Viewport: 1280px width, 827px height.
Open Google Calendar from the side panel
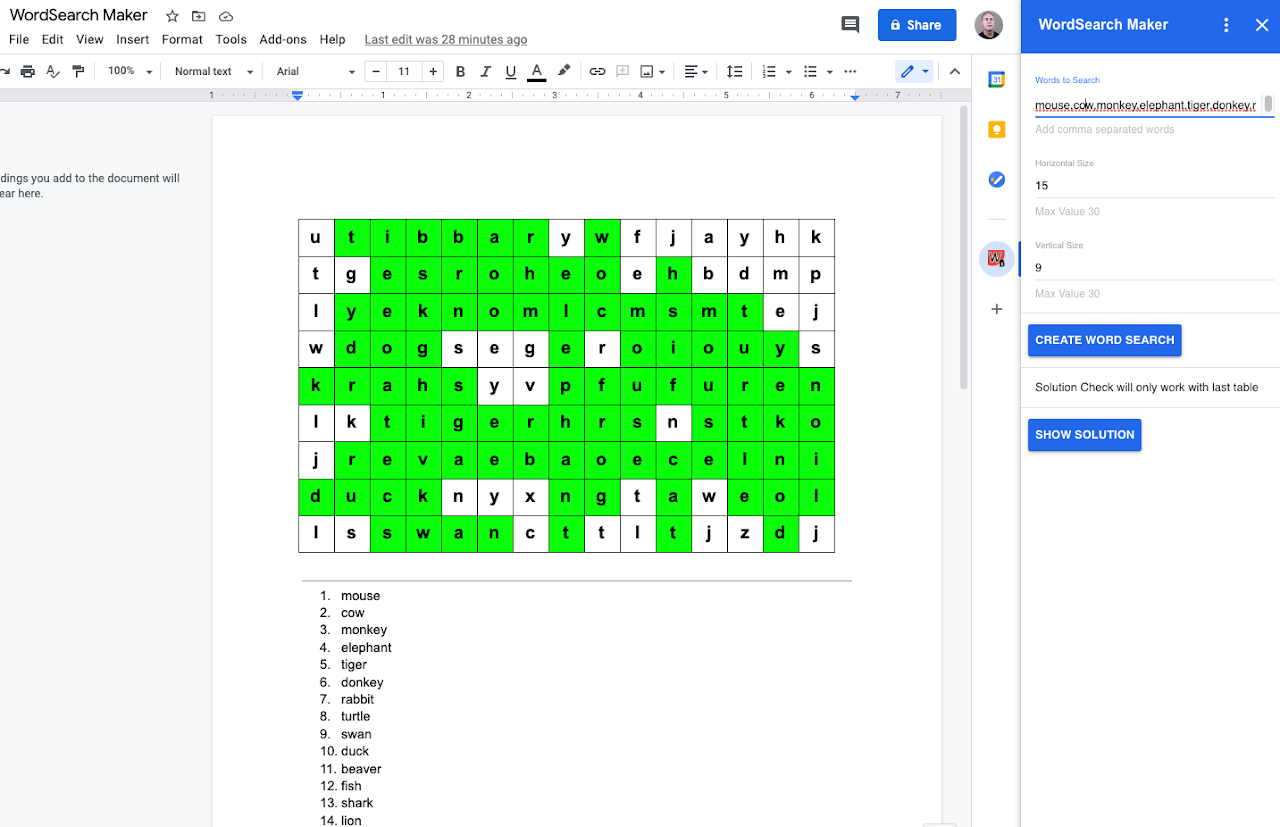(996, 78)
